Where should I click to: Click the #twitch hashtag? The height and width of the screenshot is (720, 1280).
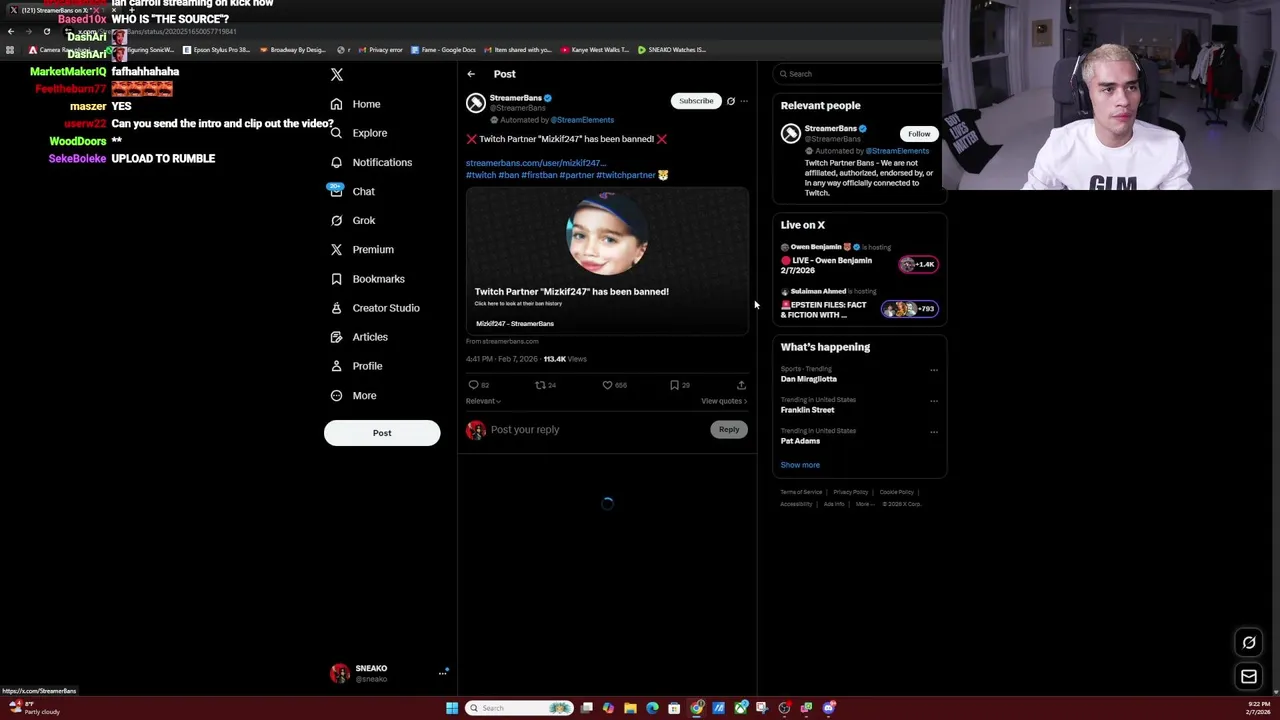(x=481, y=175)
